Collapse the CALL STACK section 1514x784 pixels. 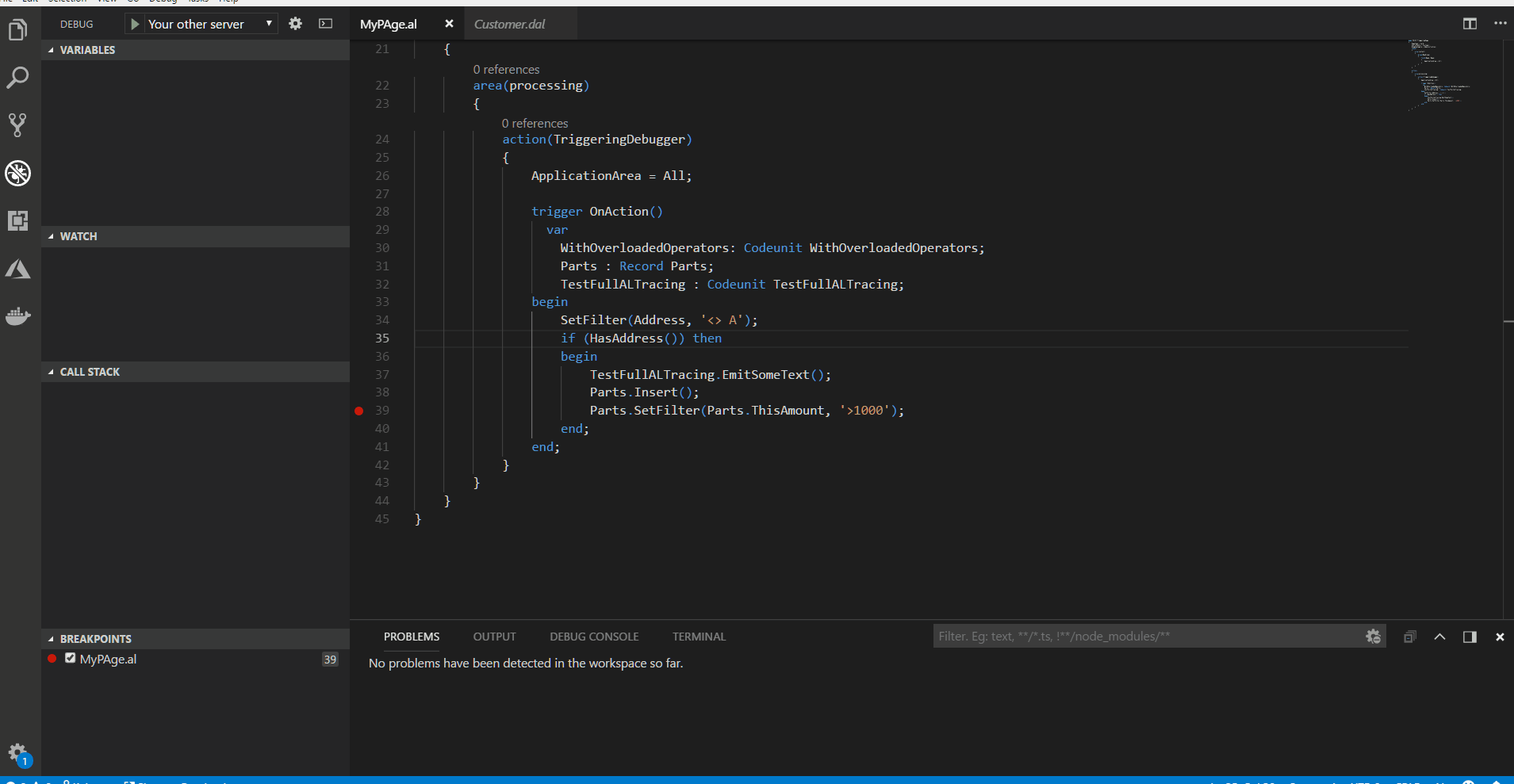(x=90, y=372)
